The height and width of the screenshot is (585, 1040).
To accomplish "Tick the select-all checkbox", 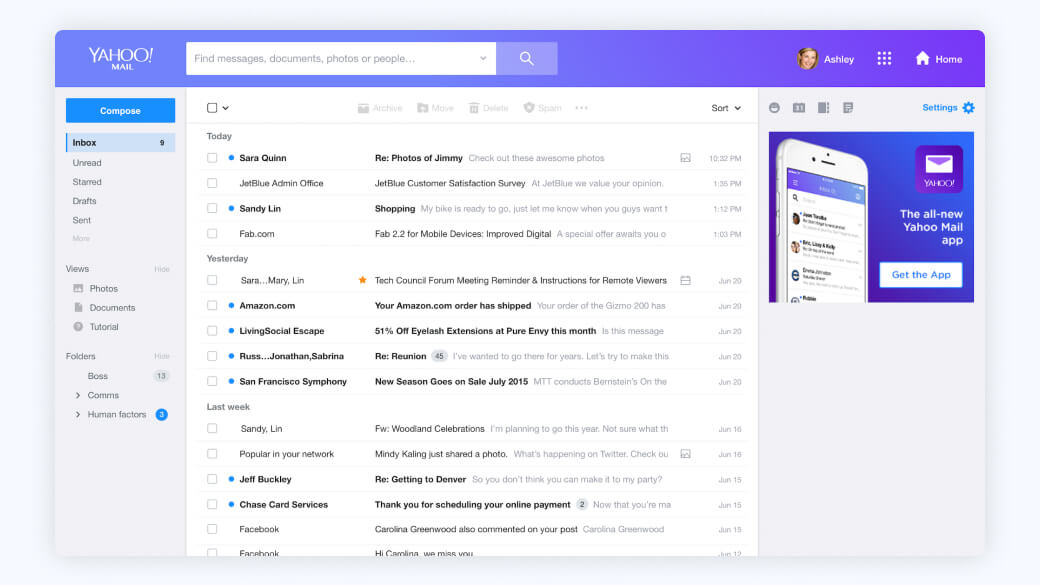I will pos(212,108).
